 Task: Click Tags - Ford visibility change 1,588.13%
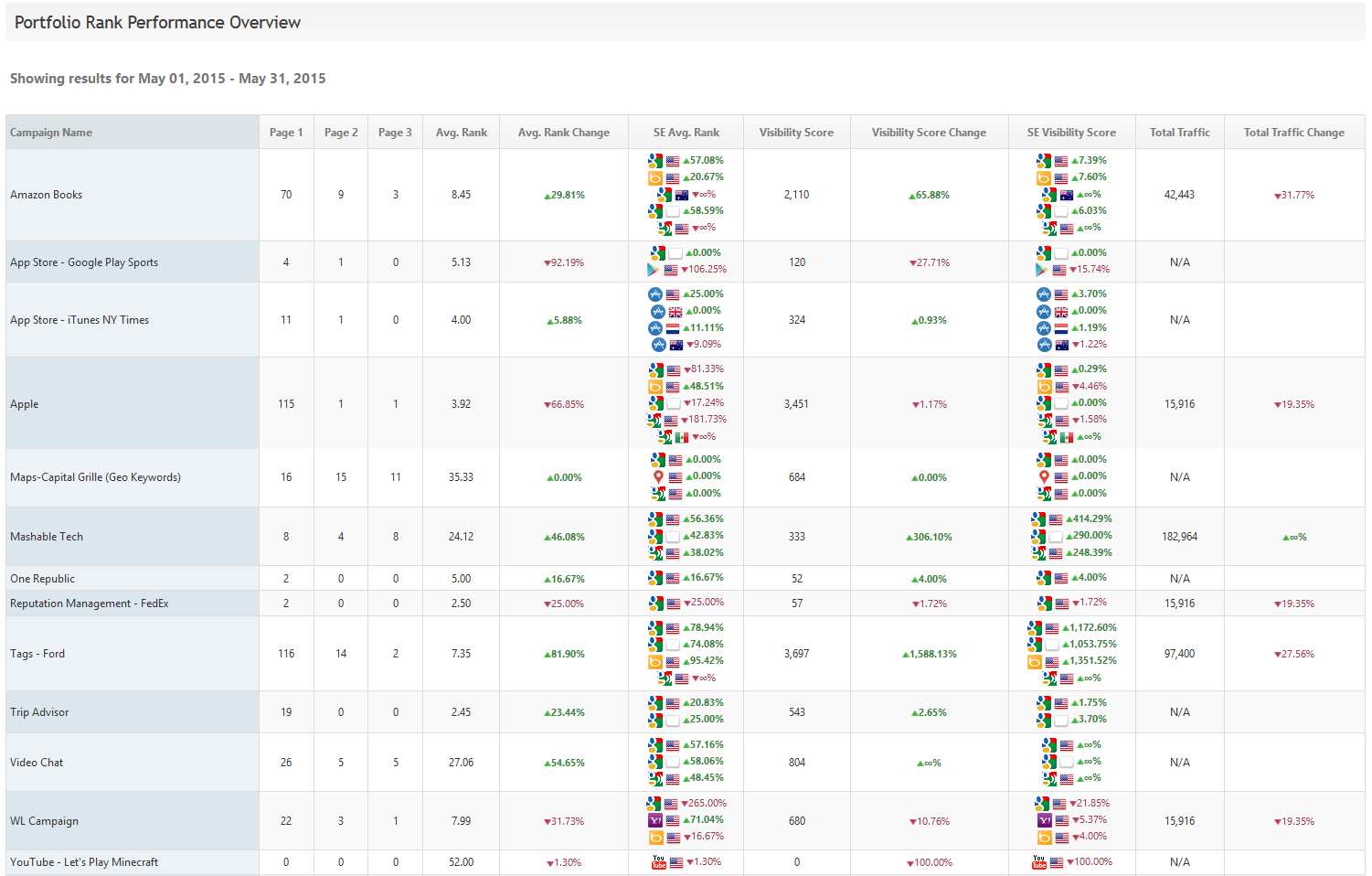[930, 655]
